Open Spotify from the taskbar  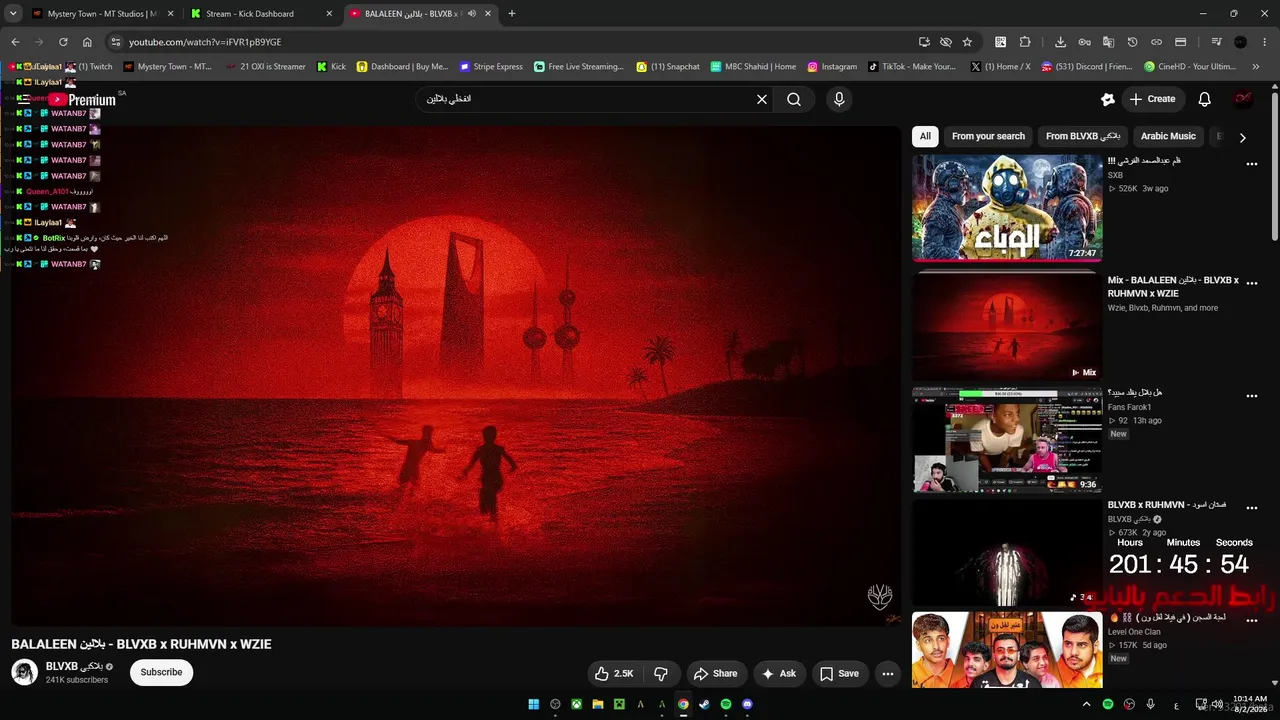(726, 704)
